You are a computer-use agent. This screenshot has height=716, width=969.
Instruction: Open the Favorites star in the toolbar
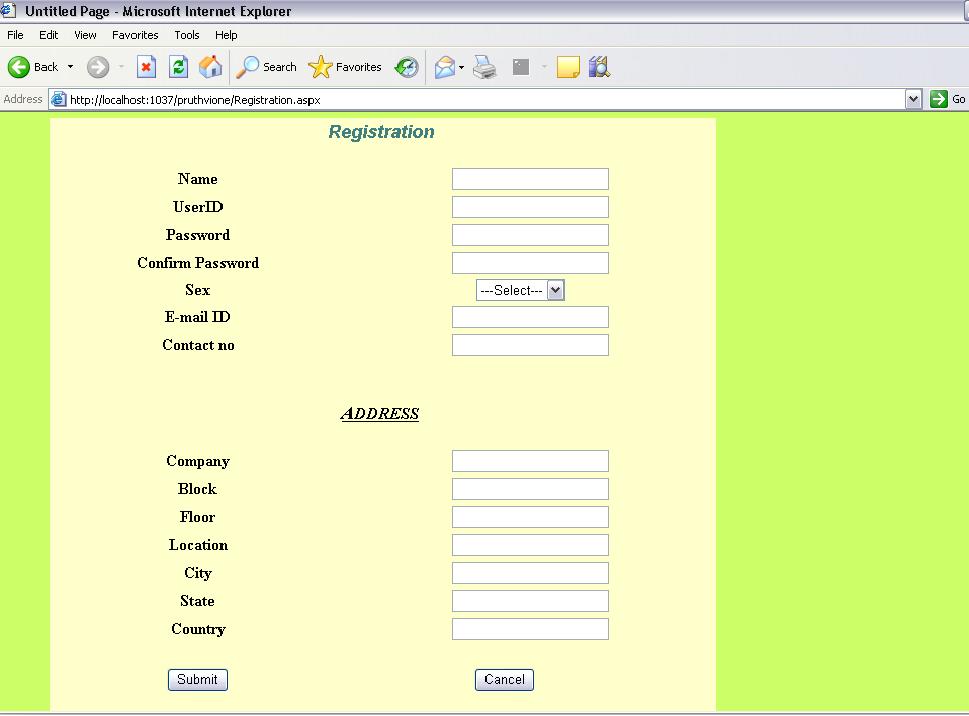pos(320,67)
